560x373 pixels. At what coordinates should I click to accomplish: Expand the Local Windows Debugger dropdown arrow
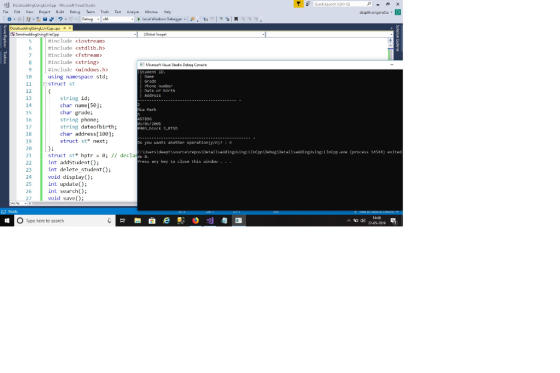coord(185,19)
